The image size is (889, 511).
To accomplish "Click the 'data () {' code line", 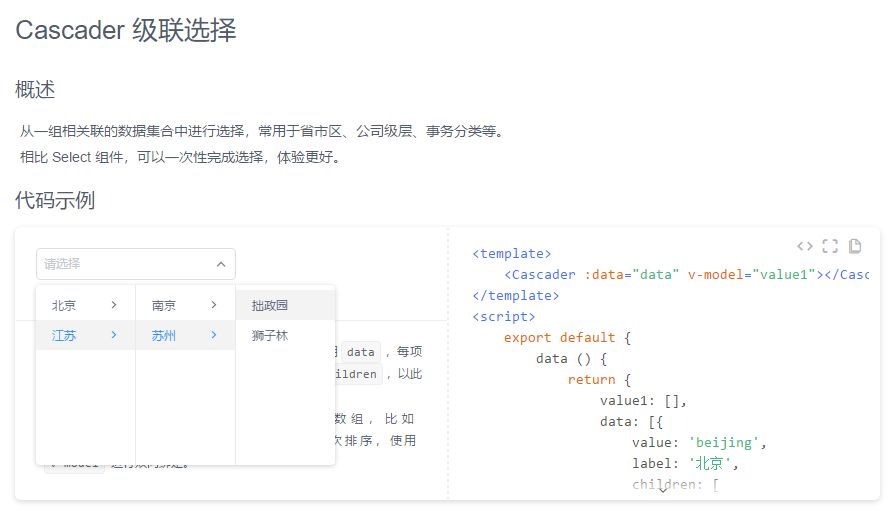I will click(572, 358).
